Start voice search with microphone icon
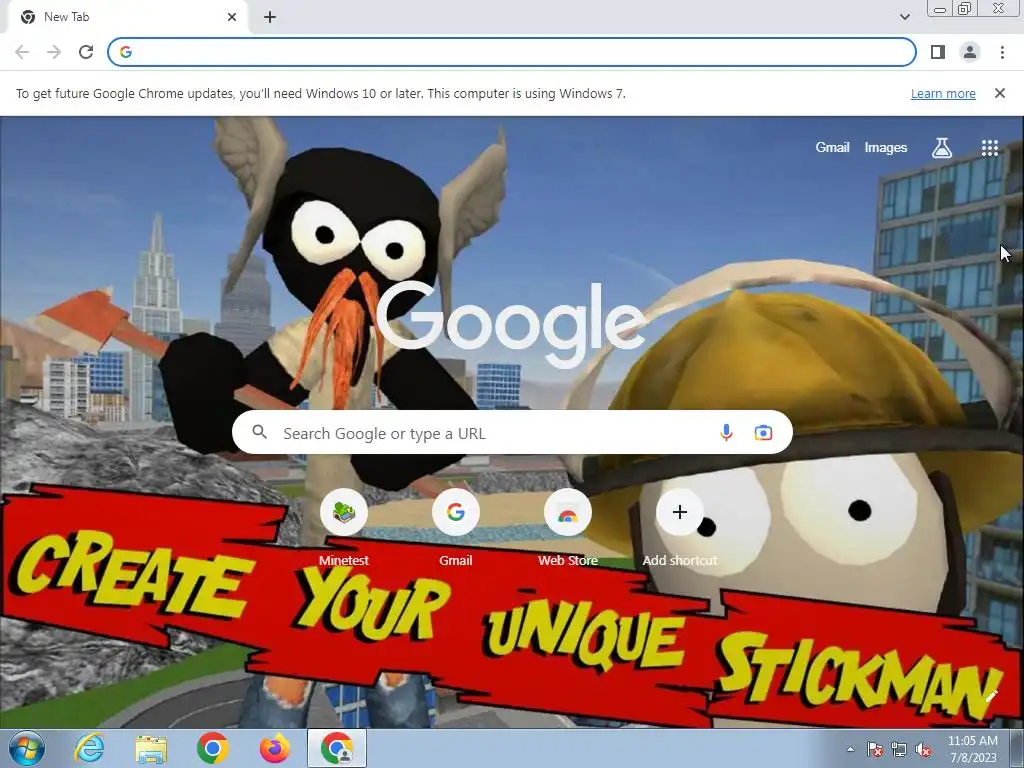Viewport: 1024px width, 768px height. tap(726, 432)
